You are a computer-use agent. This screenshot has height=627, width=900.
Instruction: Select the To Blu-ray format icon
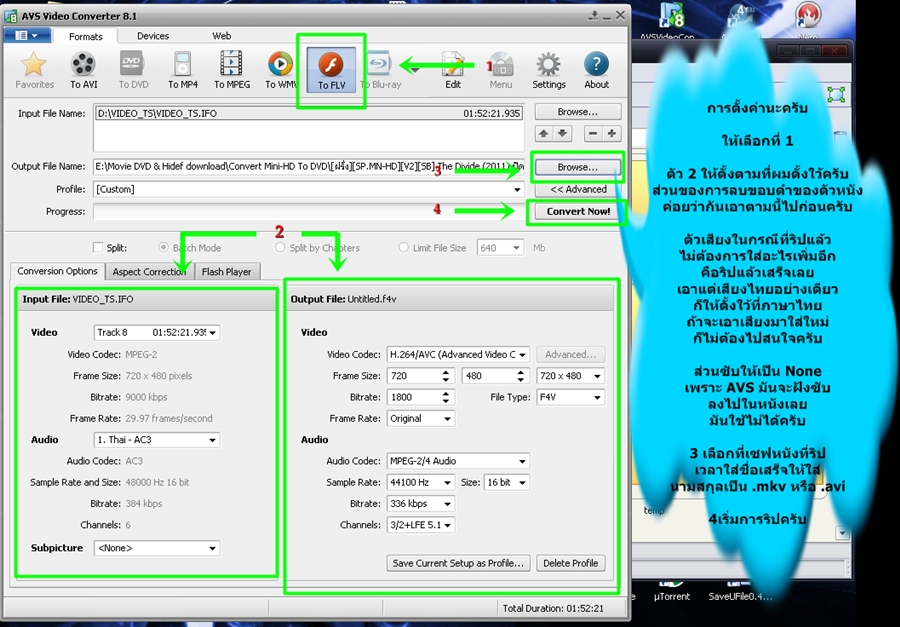click(380, 70)
